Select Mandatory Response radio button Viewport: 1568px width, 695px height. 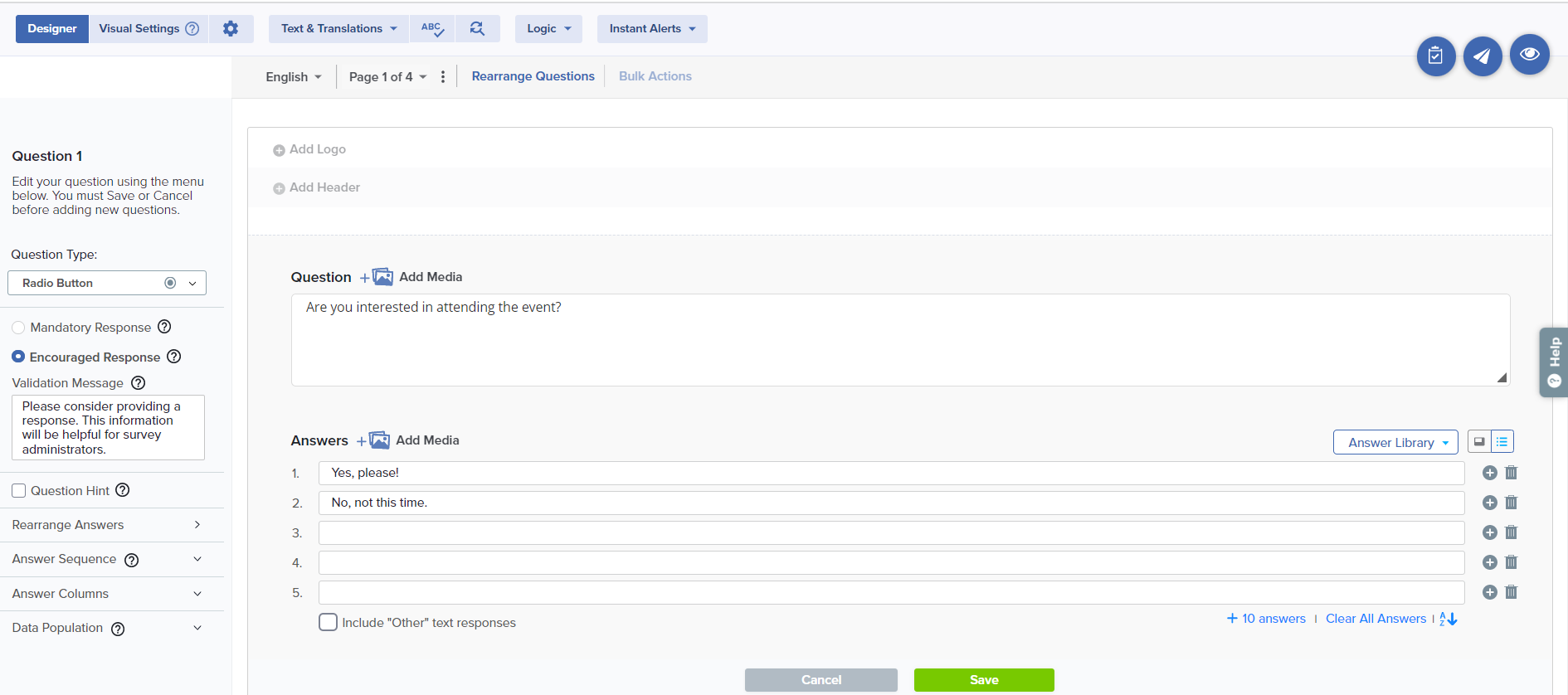coord(18,328)
